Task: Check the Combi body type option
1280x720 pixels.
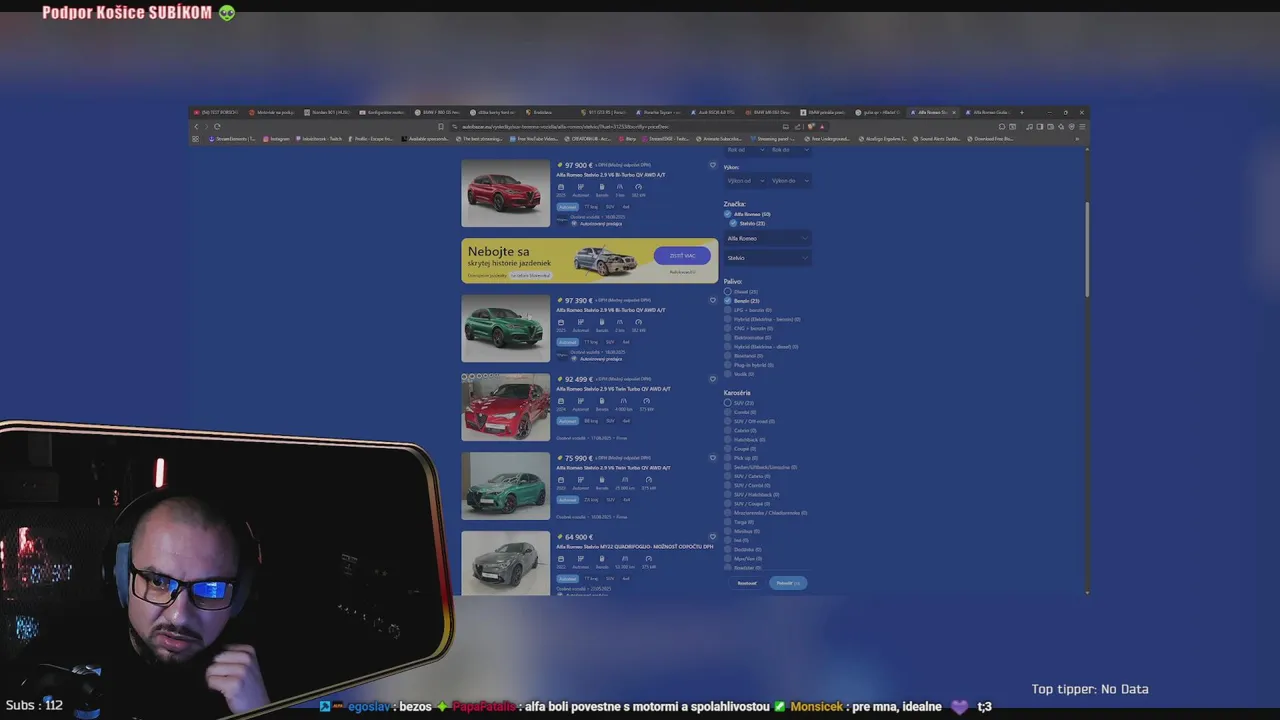Action: (727, 412)
